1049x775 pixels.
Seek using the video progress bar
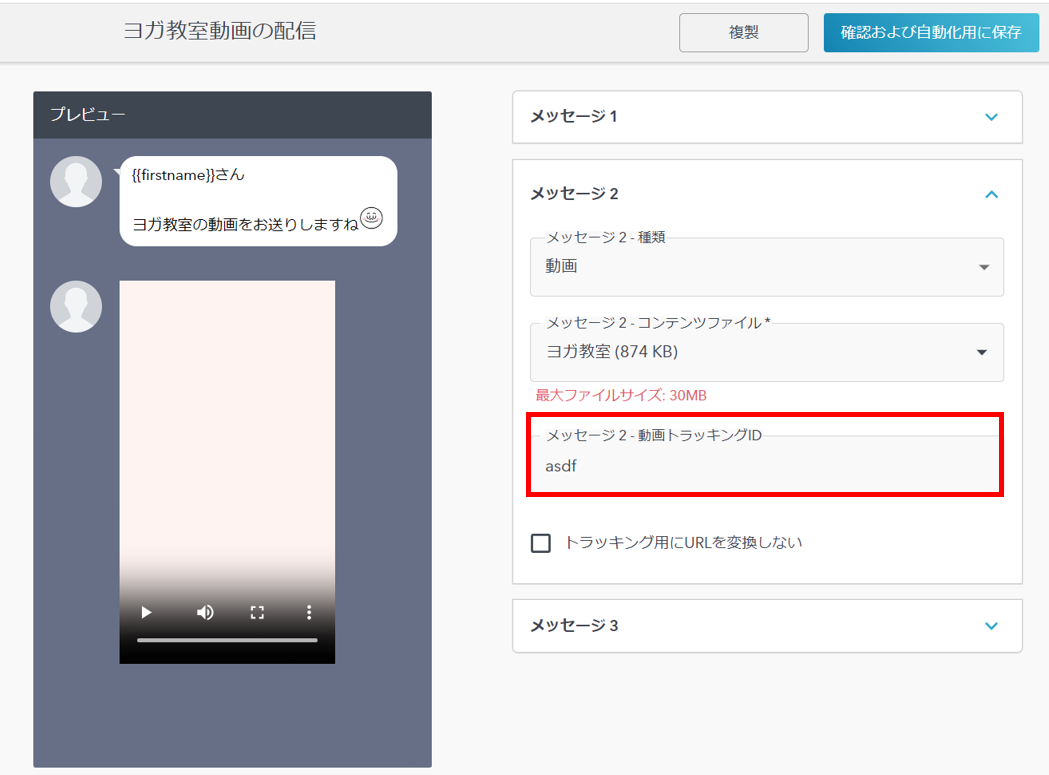point(227,640)
